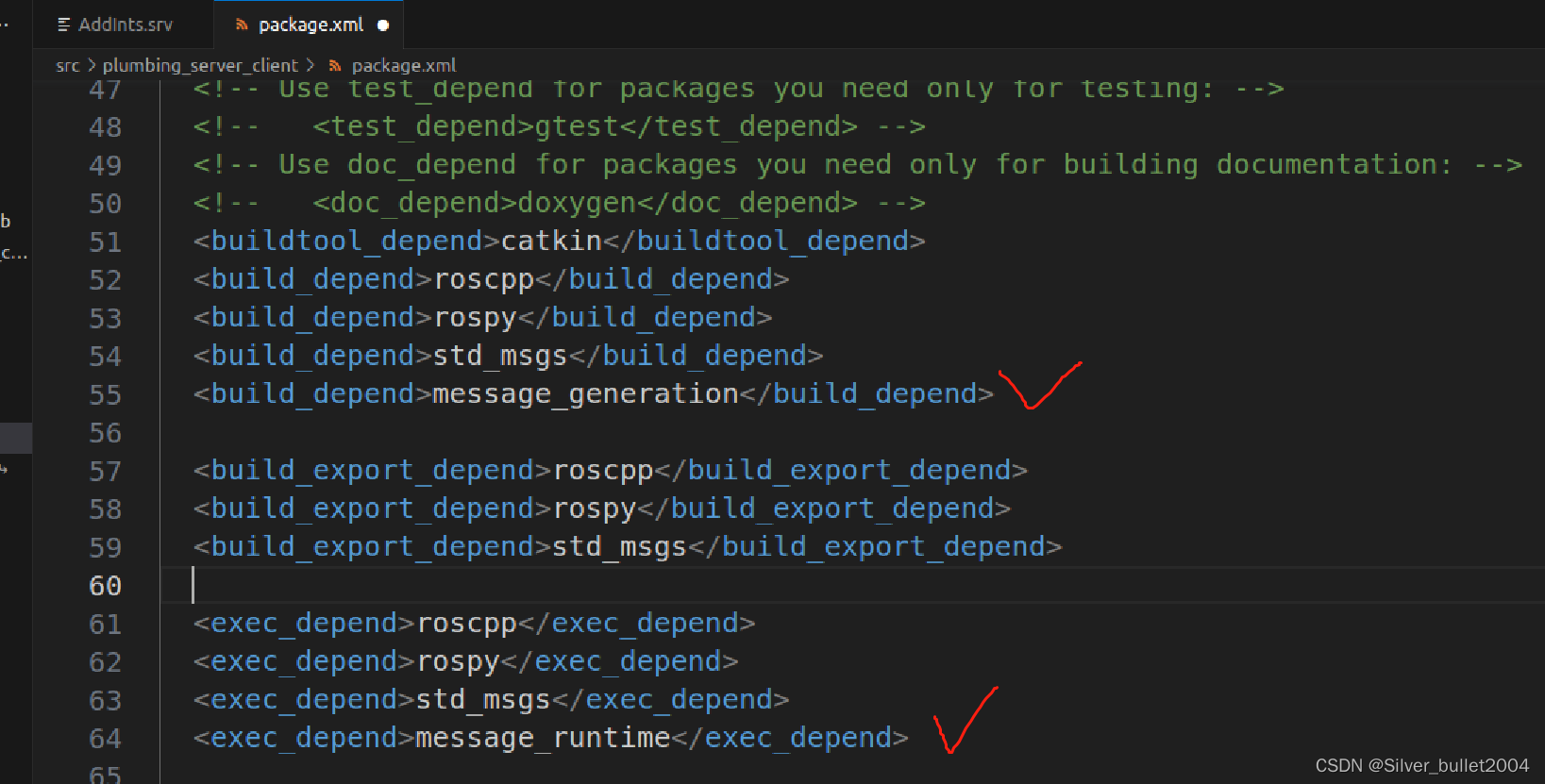1545x784 pixels.
Task: Expand the breadcrumb chevron after src
Action: click(x=92, y=65)
